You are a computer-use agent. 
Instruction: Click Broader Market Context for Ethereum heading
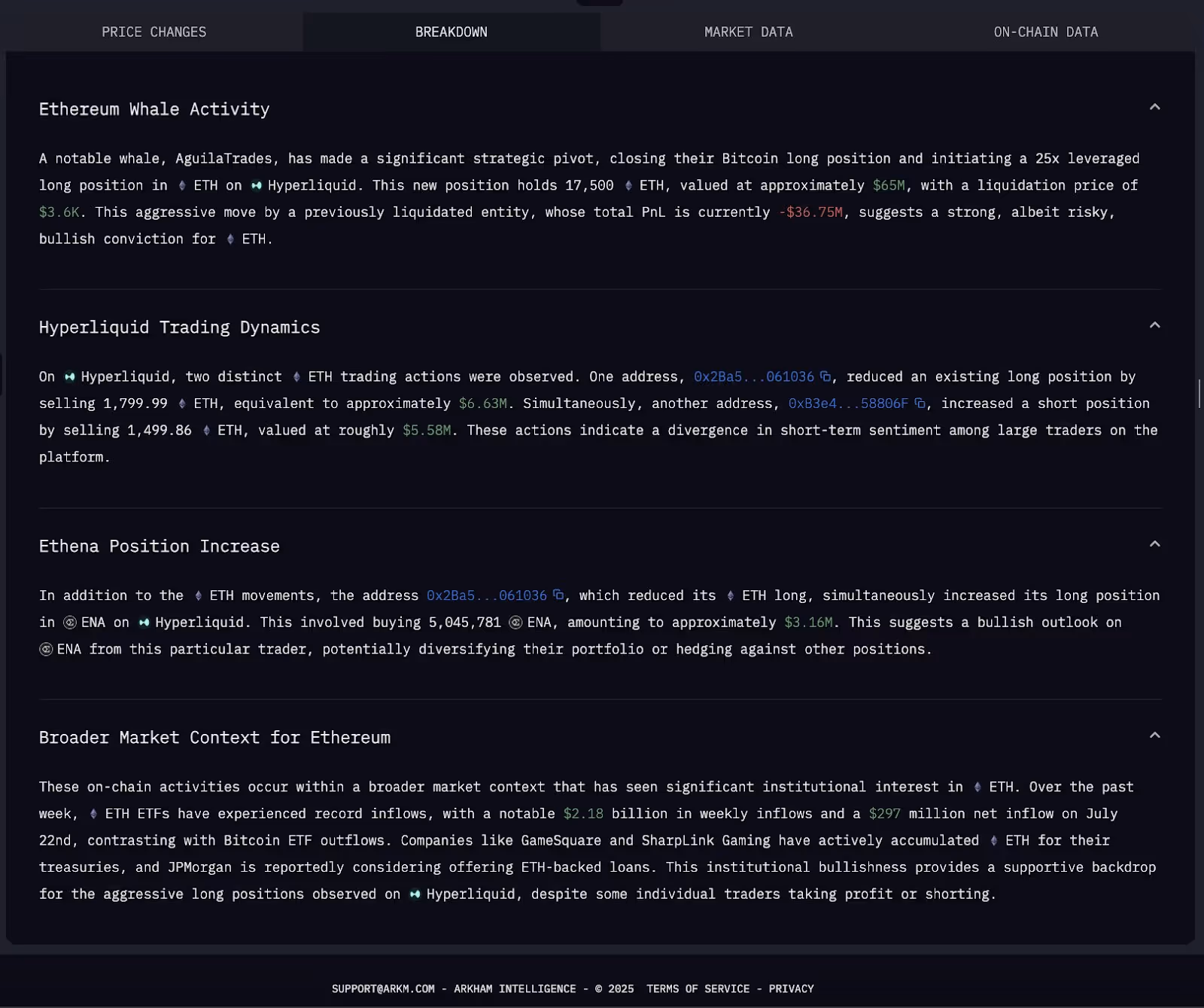tap(214, 737)
